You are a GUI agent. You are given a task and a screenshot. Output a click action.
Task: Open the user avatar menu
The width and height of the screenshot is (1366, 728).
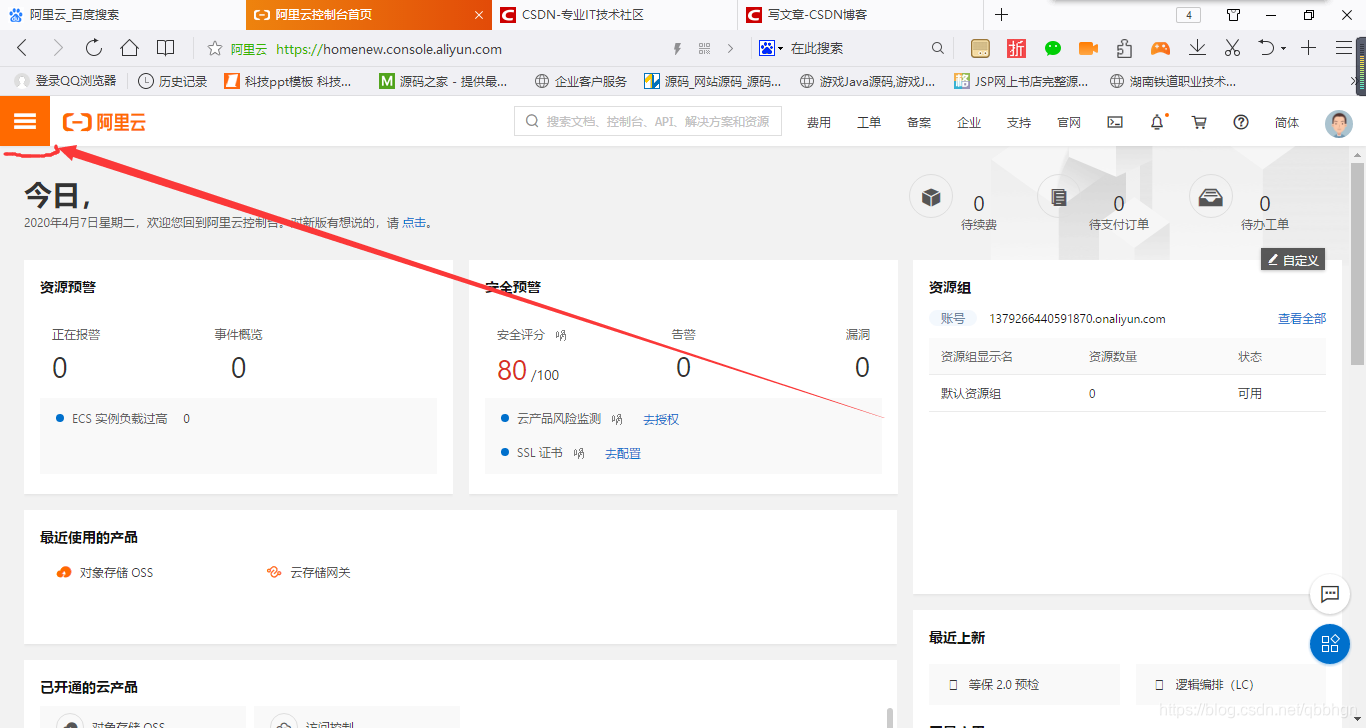(1338, 123)
